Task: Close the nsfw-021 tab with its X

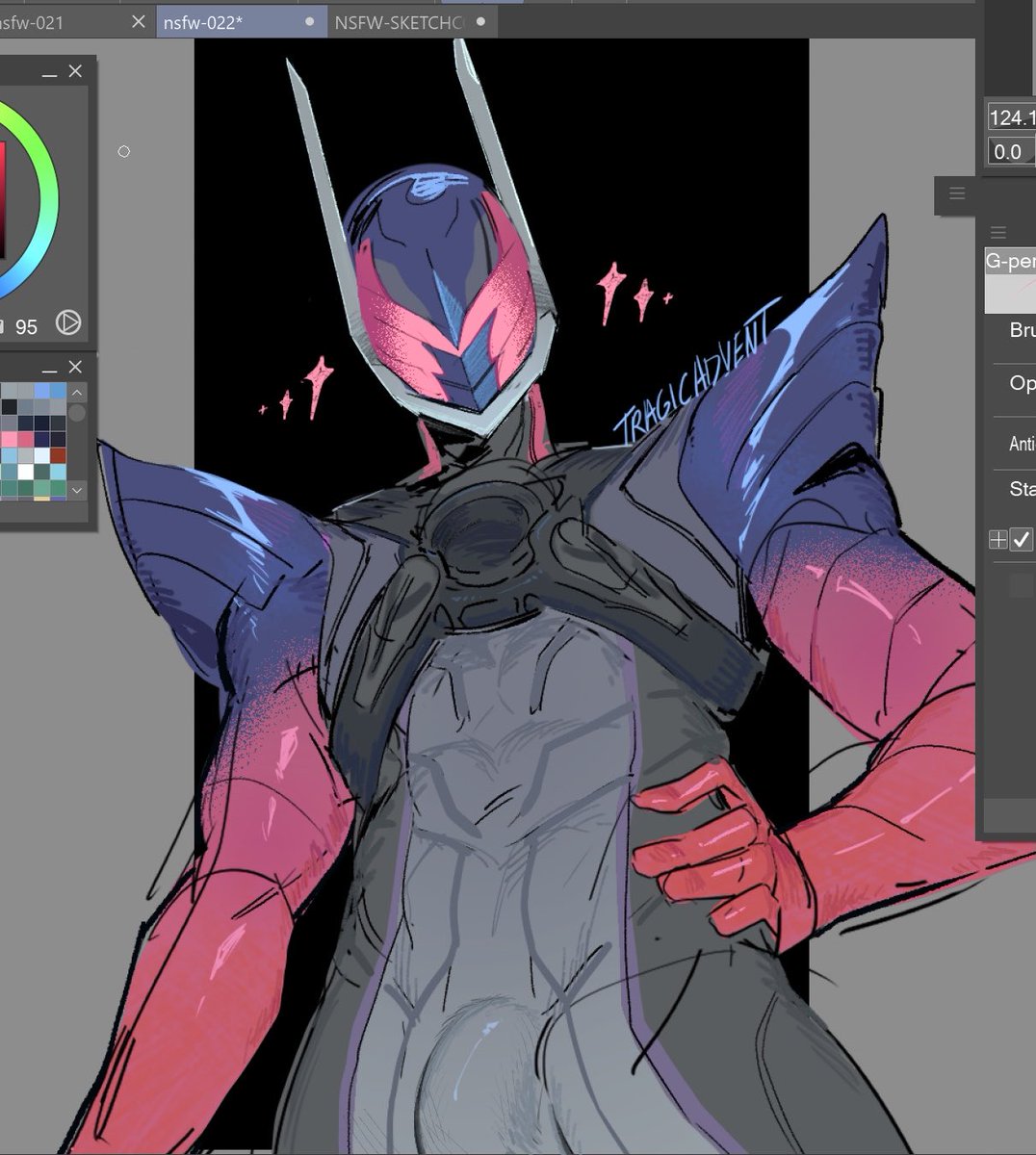Action: coord(139,21)
